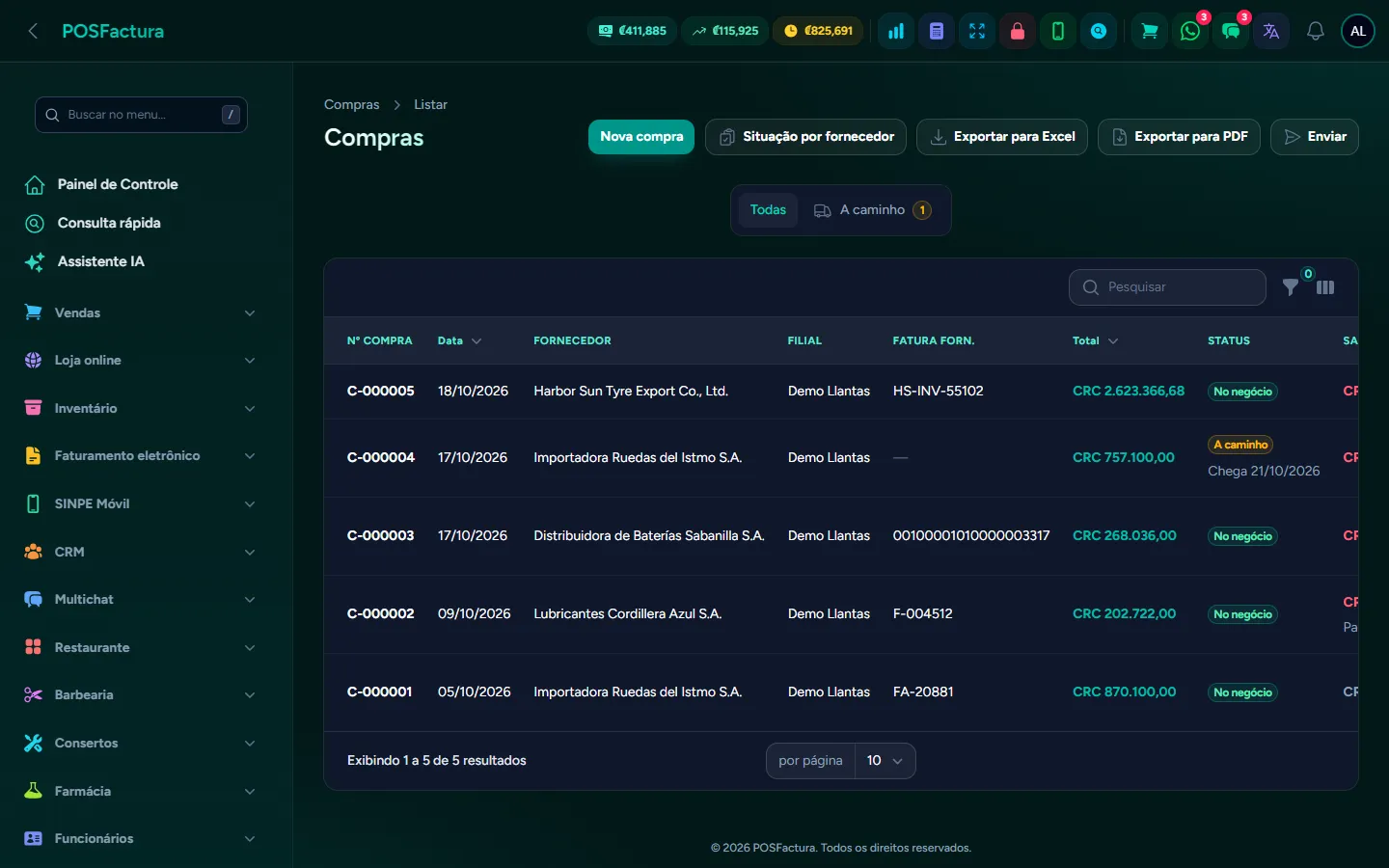Click the Pesquisar search field
1389x868 pixels.
[1167, 287]
